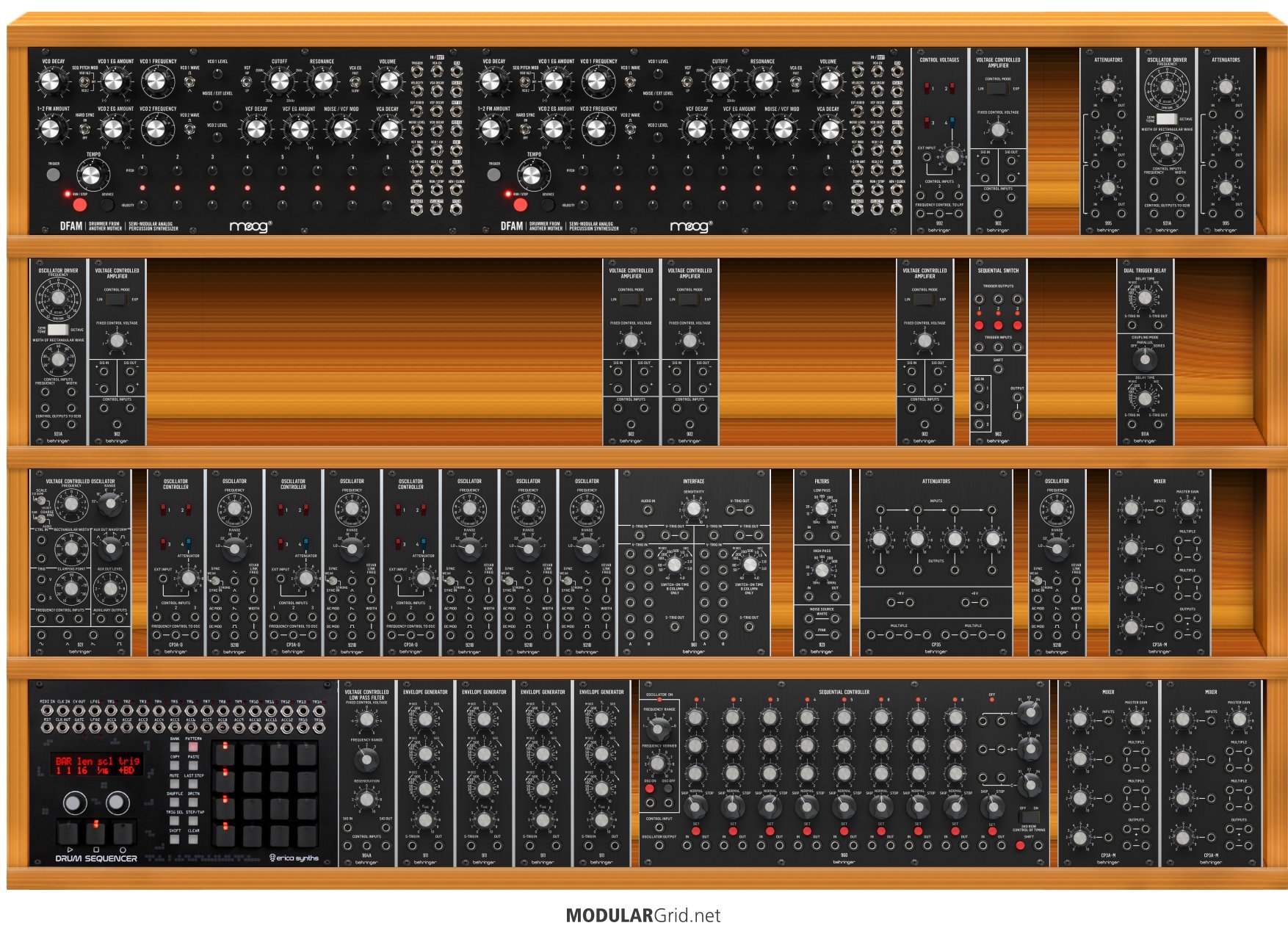The width and height of the screenshot is (1288, 931).
Task: Arm the Drum Sequencer record button
Action: click(123, 833)
